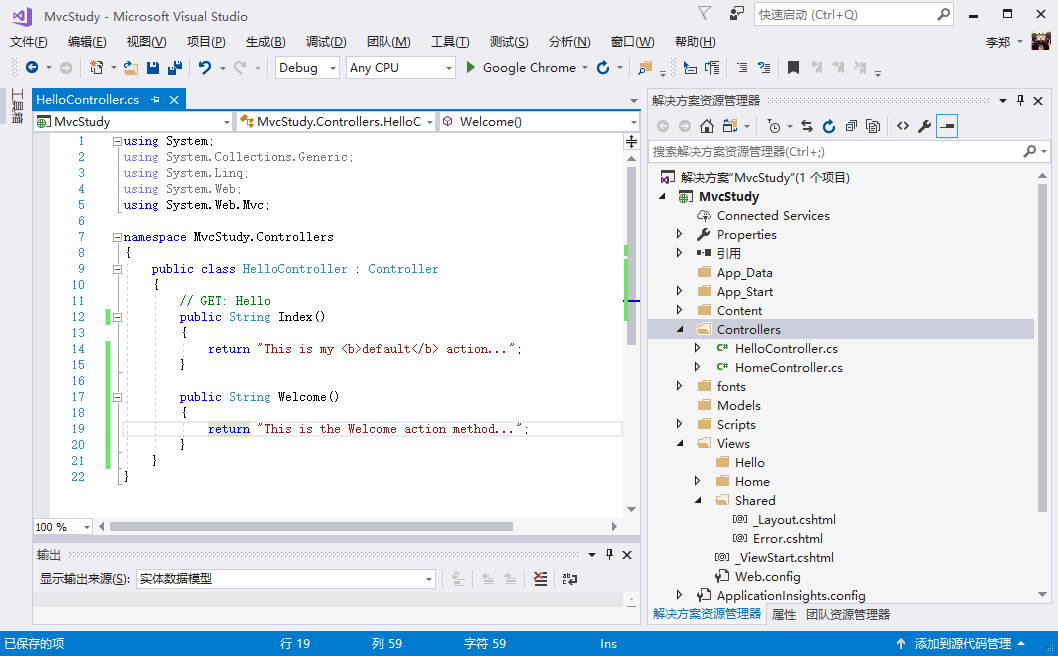Image resolution: width=1058 pixels, height=656 pixels.
Task: Collapse the Views folder node
Action: point(679,443)
